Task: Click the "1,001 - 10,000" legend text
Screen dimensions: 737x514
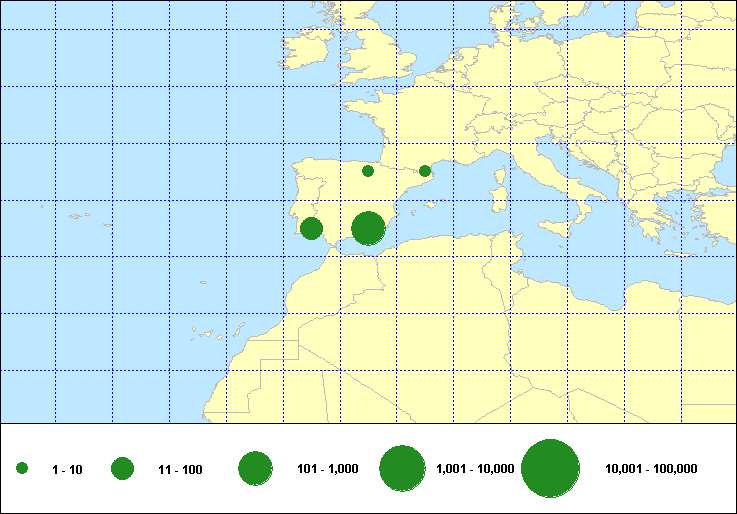Action: 476,469
